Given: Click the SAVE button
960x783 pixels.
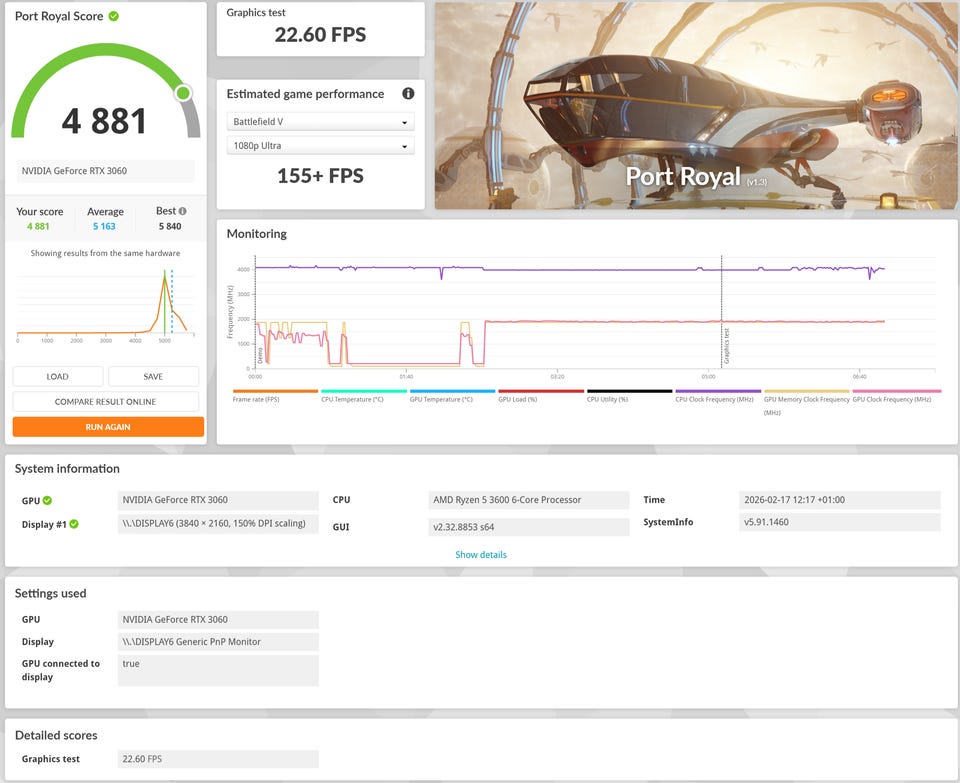Looking at the screenshot, I should tap(153, 377).
